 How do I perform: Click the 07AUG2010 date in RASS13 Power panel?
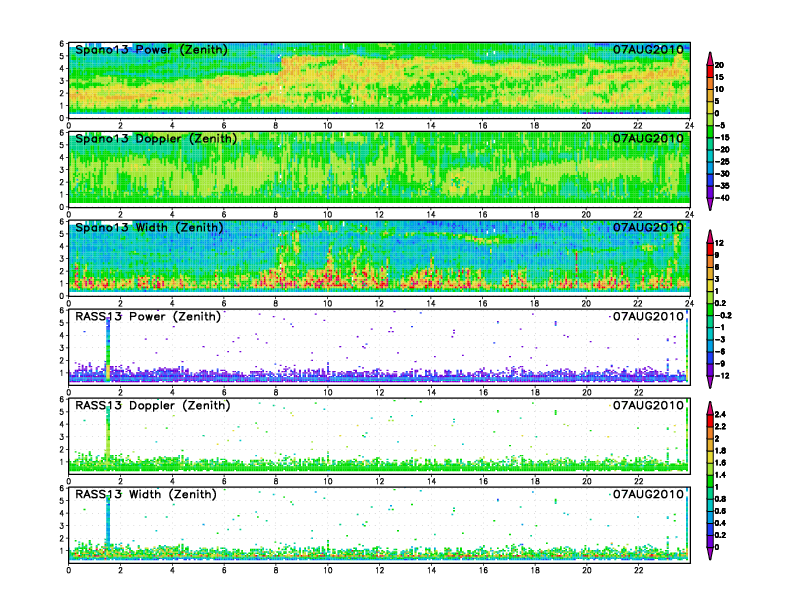click(648, 317)
